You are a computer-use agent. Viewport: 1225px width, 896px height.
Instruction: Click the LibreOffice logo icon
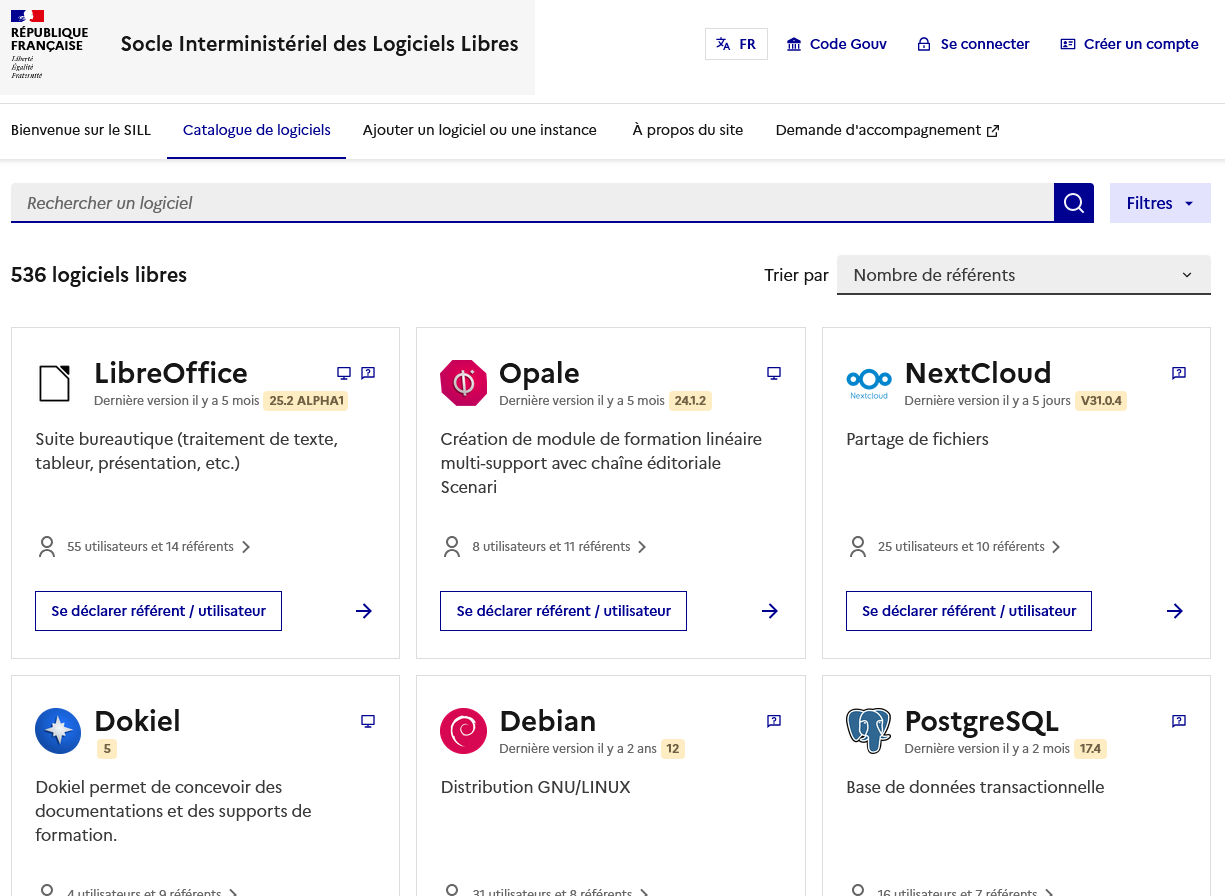point(55,383)
